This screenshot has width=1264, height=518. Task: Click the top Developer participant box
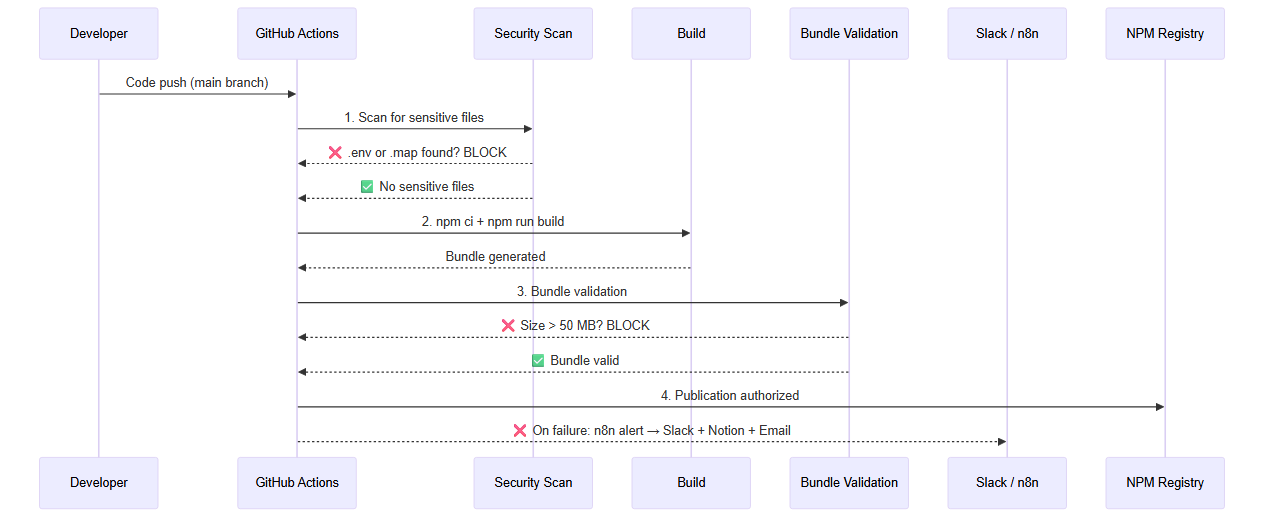tap(99, 34)
